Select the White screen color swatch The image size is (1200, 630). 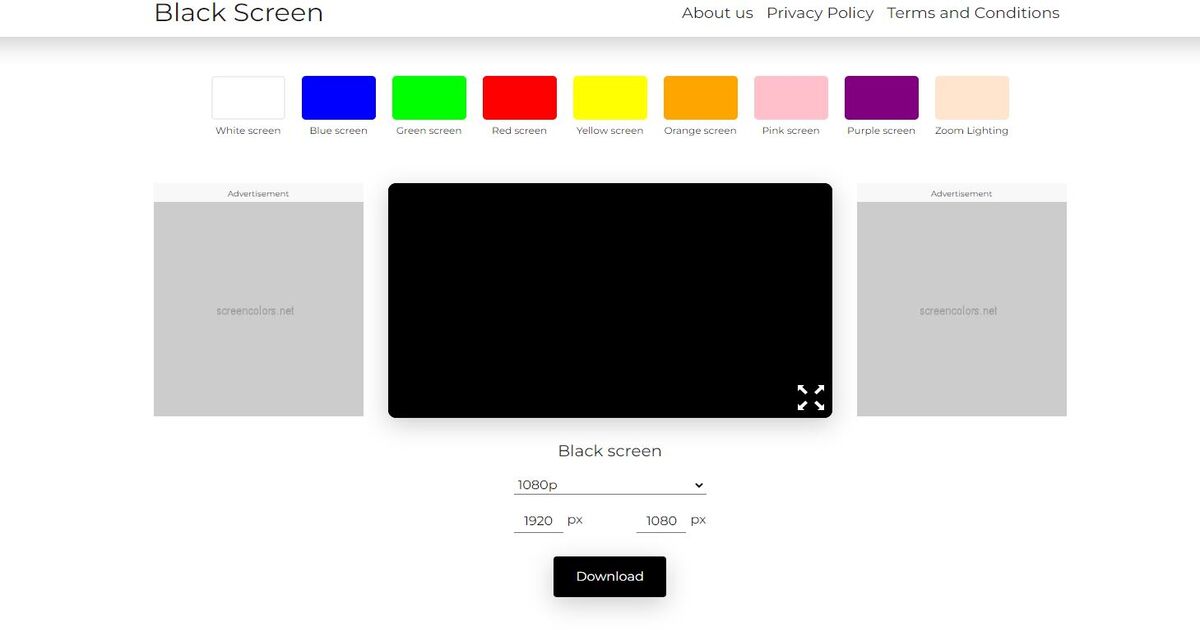[247, 96]
